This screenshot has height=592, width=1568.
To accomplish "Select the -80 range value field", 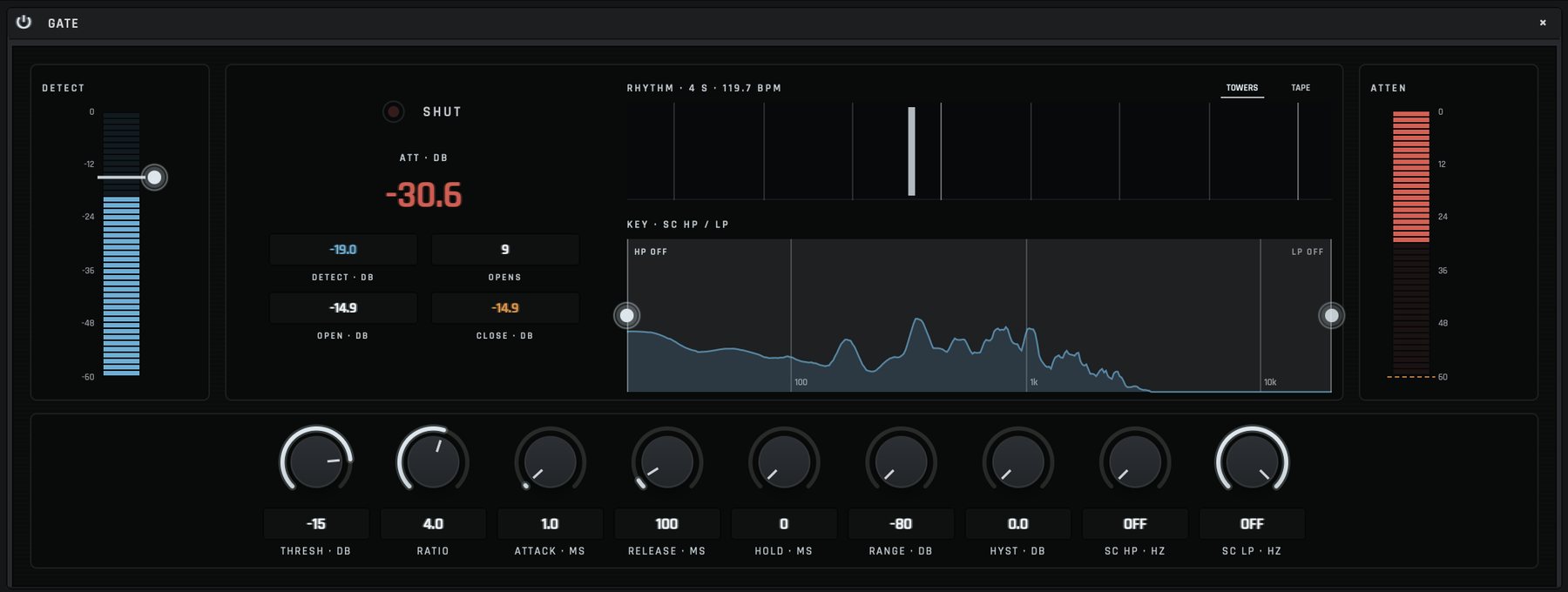I will point(901,524).
